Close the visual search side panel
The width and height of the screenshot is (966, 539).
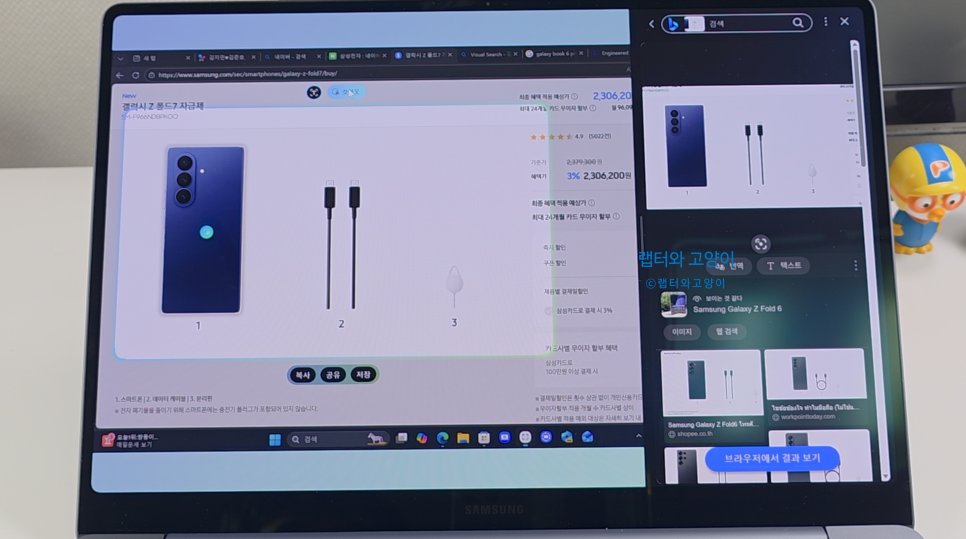pos(845,22)
